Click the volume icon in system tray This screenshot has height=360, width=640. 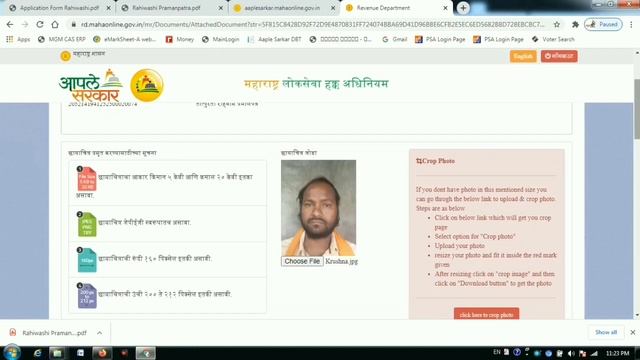tap(571, 353)
